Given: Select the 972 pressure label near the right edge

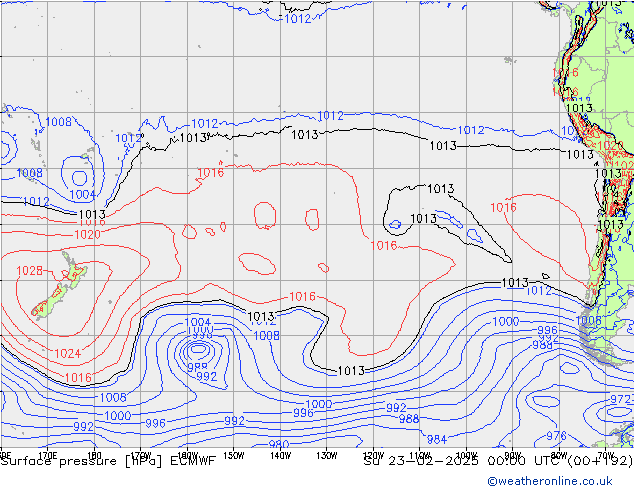Looking at the screenshot, I should [x=620, y=399].
